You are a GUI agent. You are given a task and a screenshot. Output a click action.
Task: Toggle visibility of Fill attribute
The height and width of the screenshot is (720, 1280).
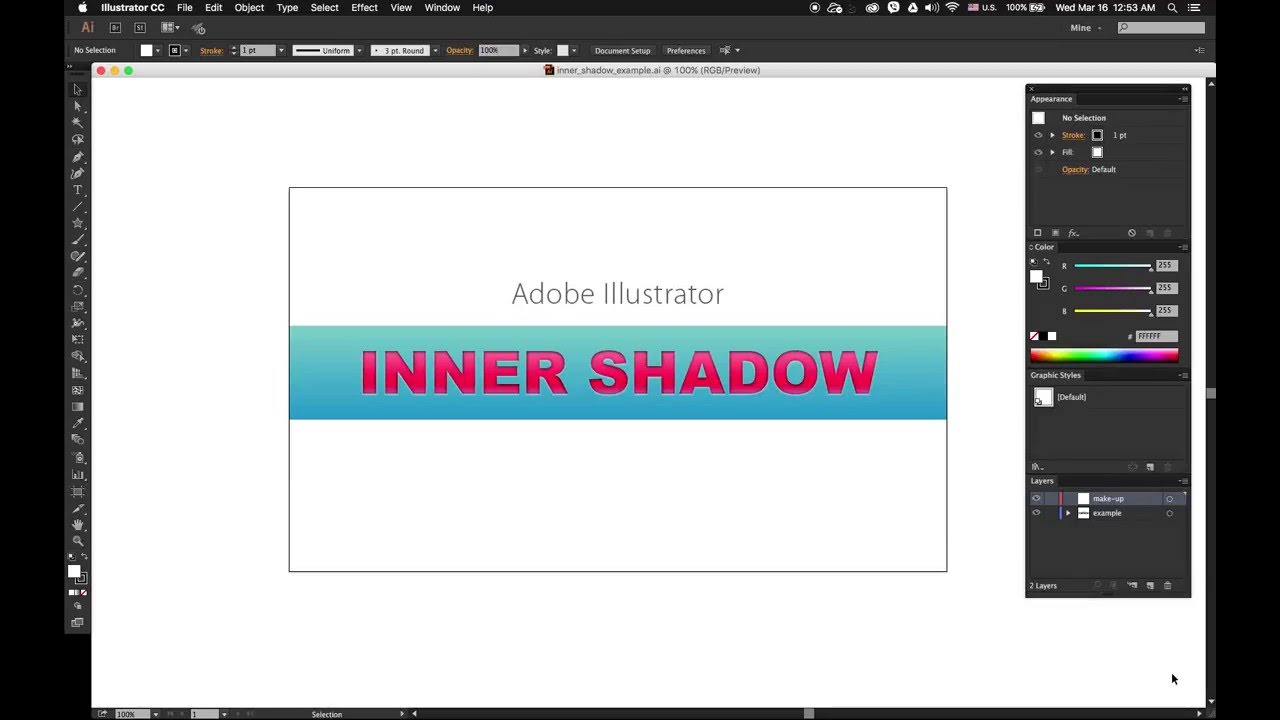[x=1038, y=152]
